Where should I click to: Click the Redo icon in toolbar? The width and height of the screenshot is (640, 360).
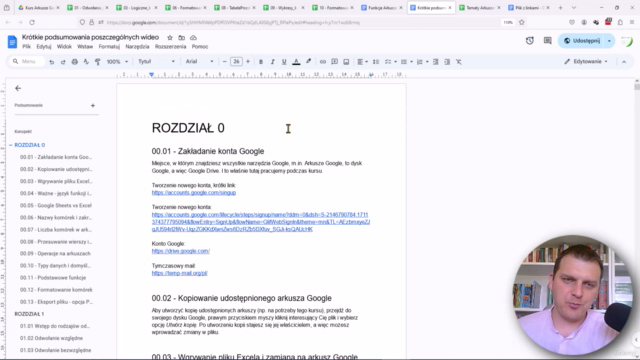pos(63,62)
